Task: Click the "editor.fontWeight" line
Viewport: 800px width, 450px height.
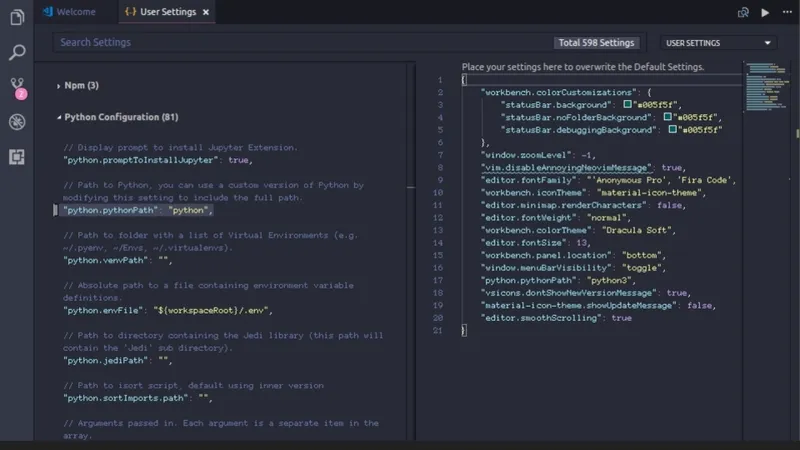Action: pyautogui.click(x=556, y=217)
